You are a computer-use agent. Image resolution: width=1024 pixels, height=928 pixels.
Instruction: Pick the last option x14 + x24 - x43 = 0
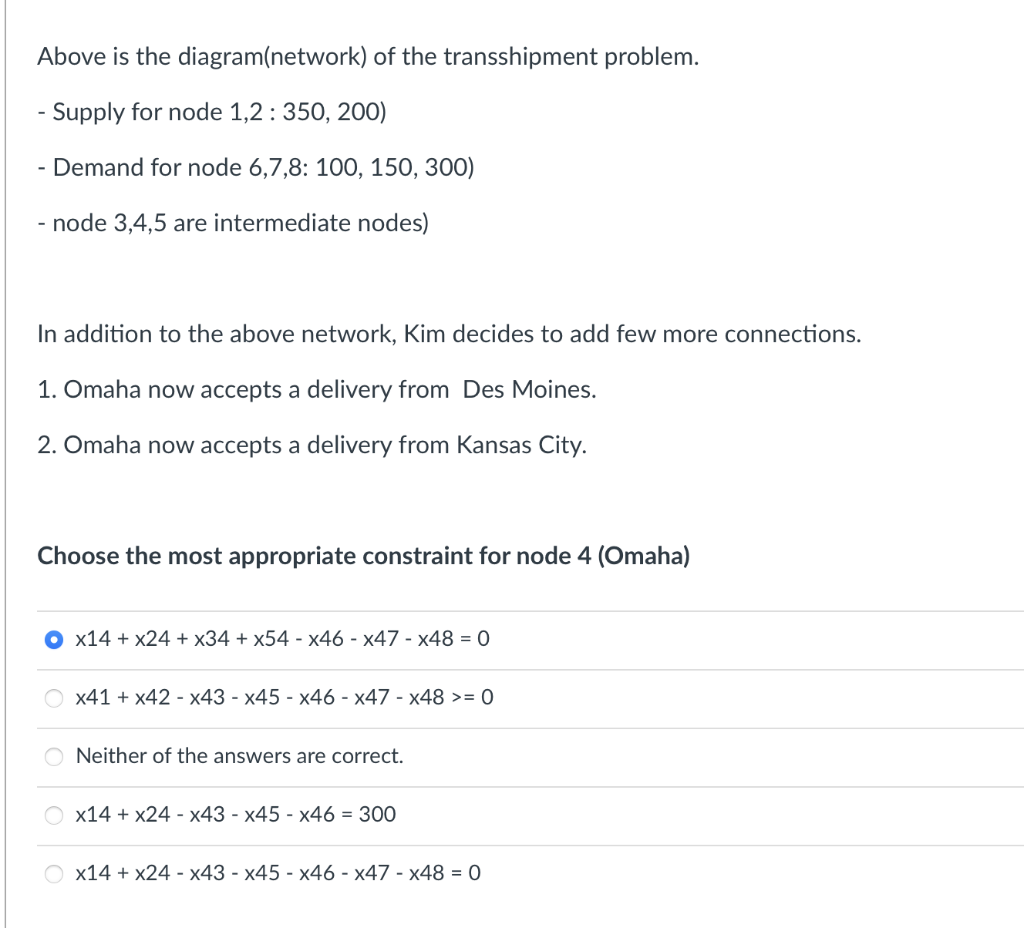(x=54, y=873)
